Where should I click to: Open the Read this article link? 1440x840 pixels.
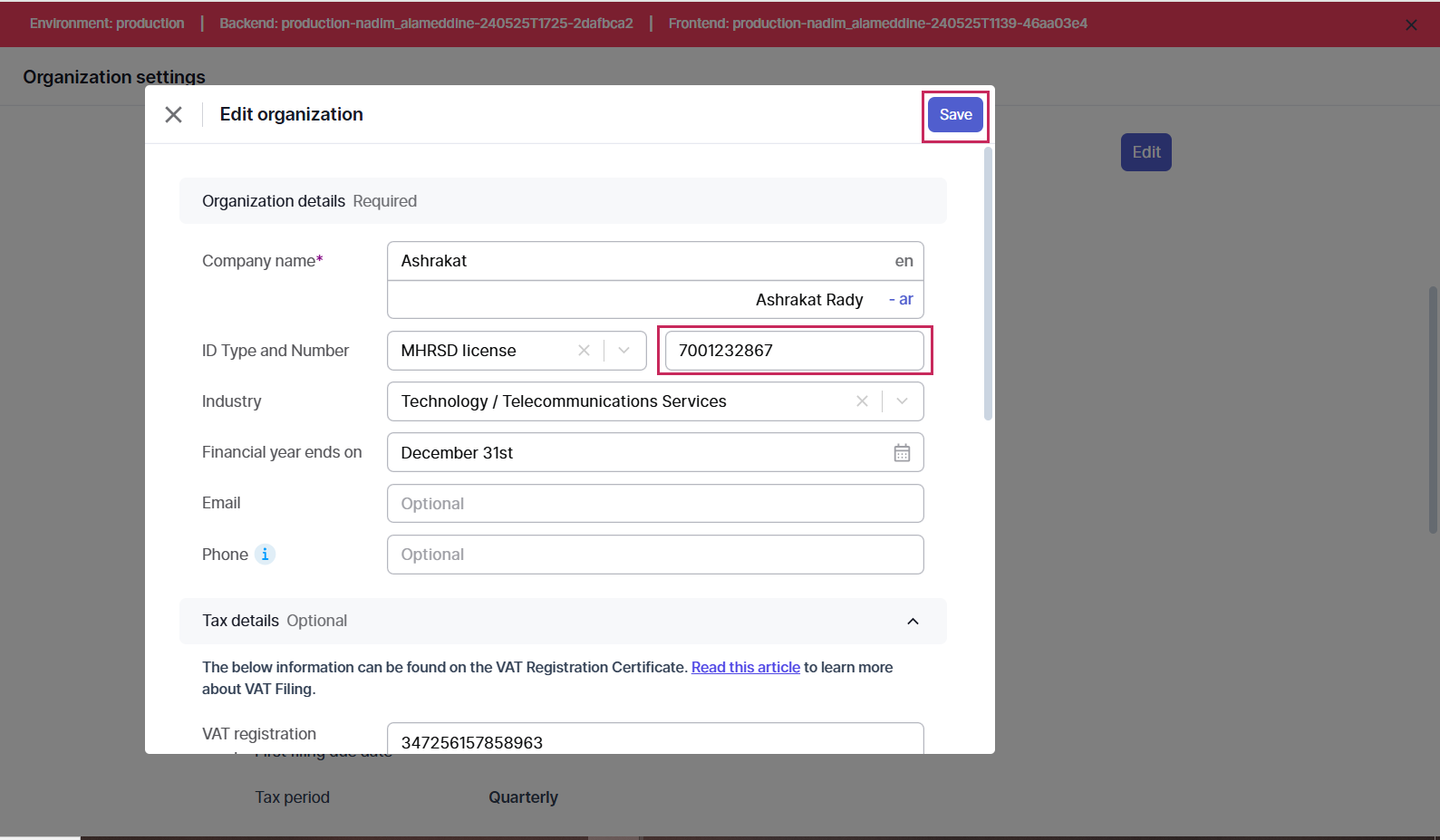[746, 667]
